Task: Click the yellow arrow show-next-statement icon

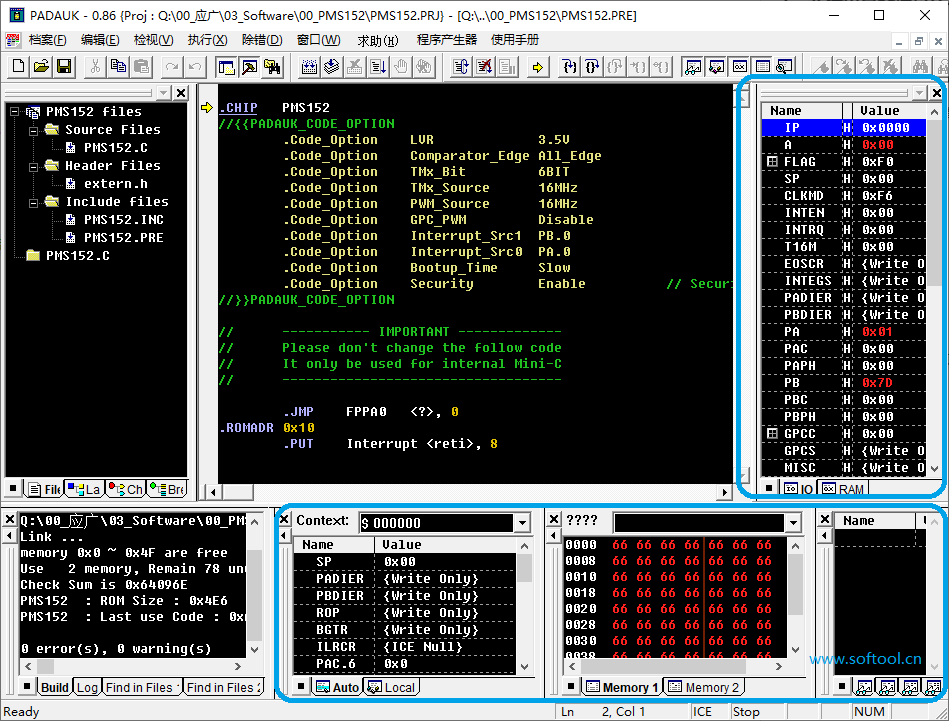Action: [538, 67]
